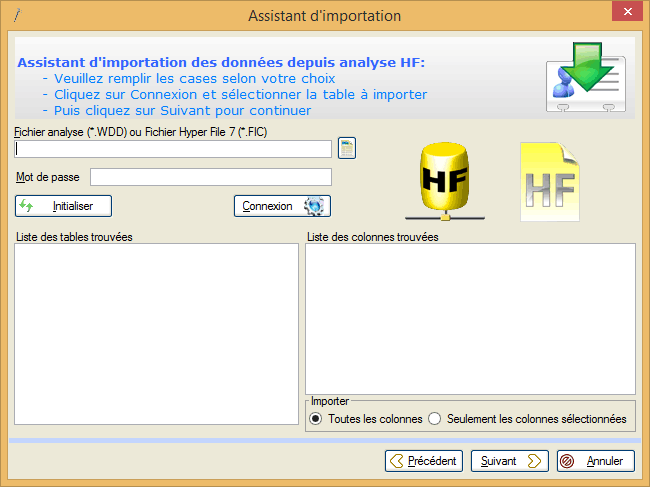
Task: Select the 'Toutes les colonnes' radio option
Action: click(x=316, y=419)
